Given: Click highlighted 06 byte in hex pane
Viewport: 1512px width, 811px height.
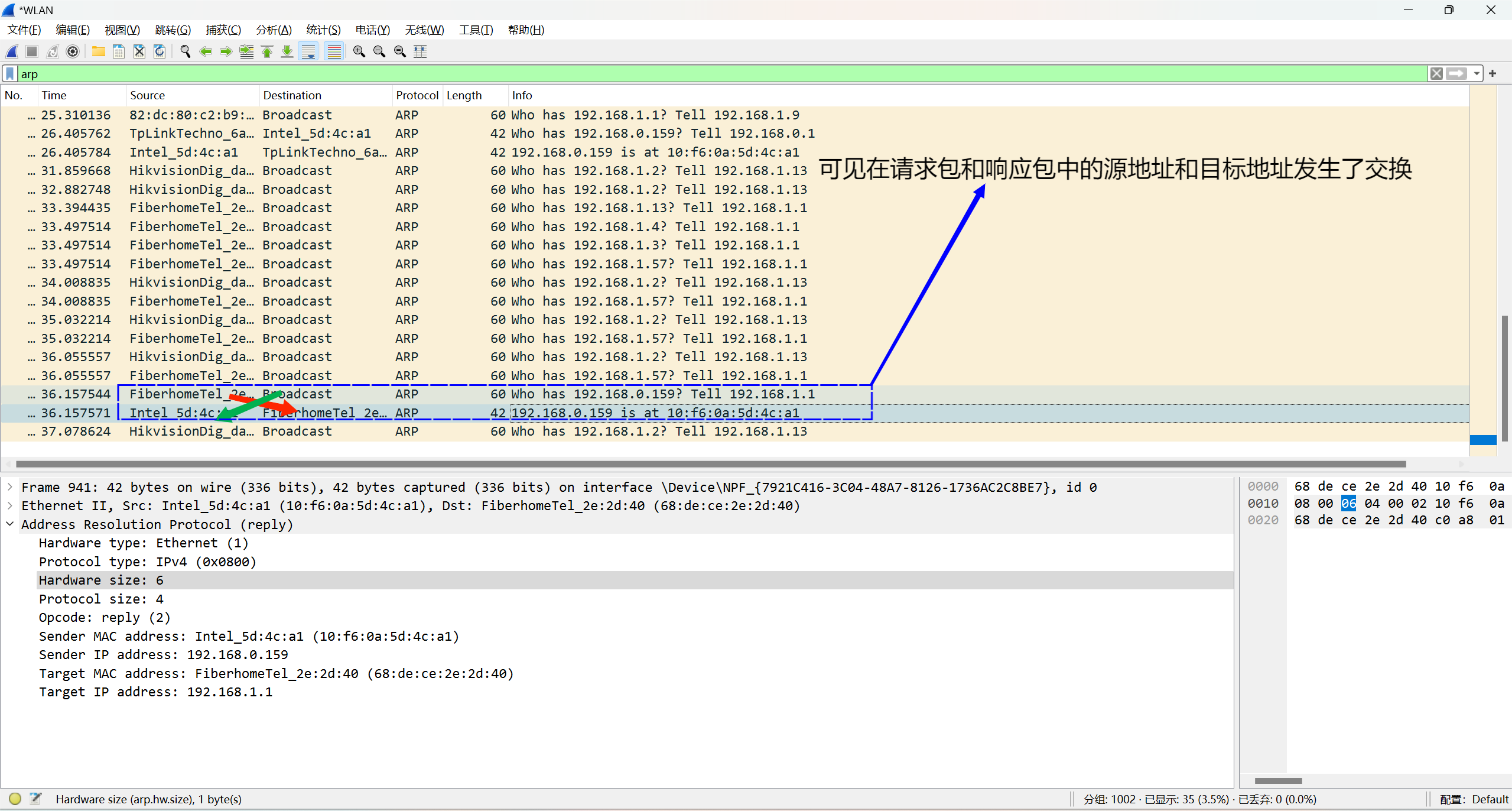Looking at the screenshot, I should tap(1348, 503).
